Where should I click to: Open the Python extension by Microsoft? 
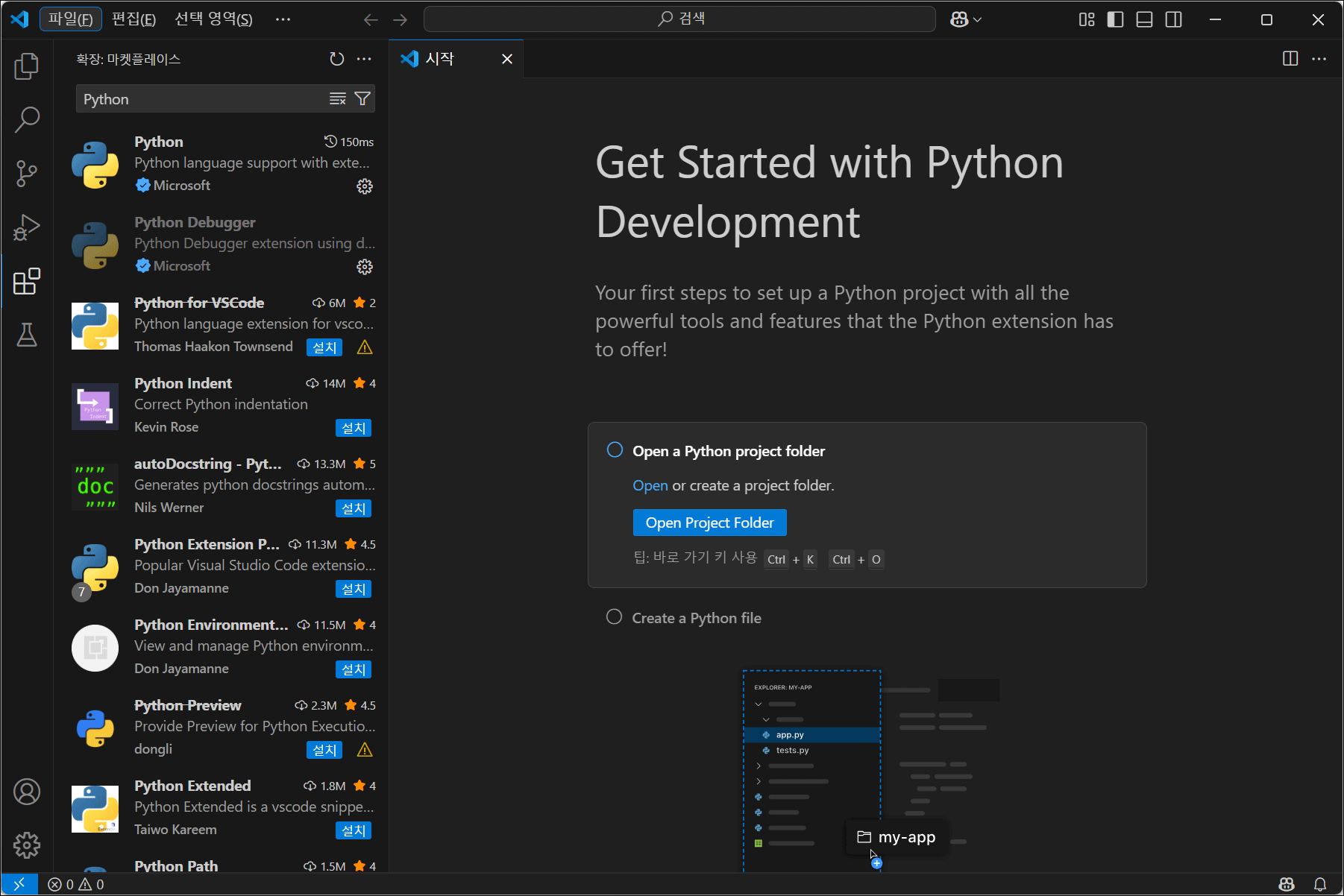[222, 164]
